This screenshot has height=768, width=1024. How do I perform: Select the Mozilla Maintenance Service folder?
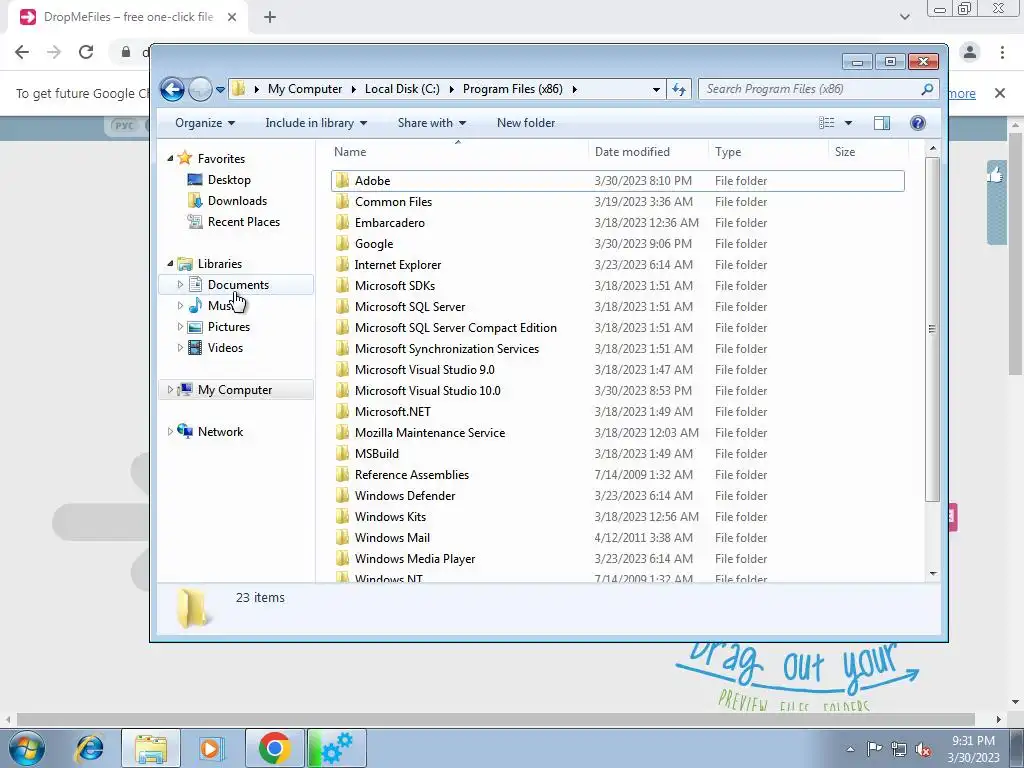click(x=430, y=432)
